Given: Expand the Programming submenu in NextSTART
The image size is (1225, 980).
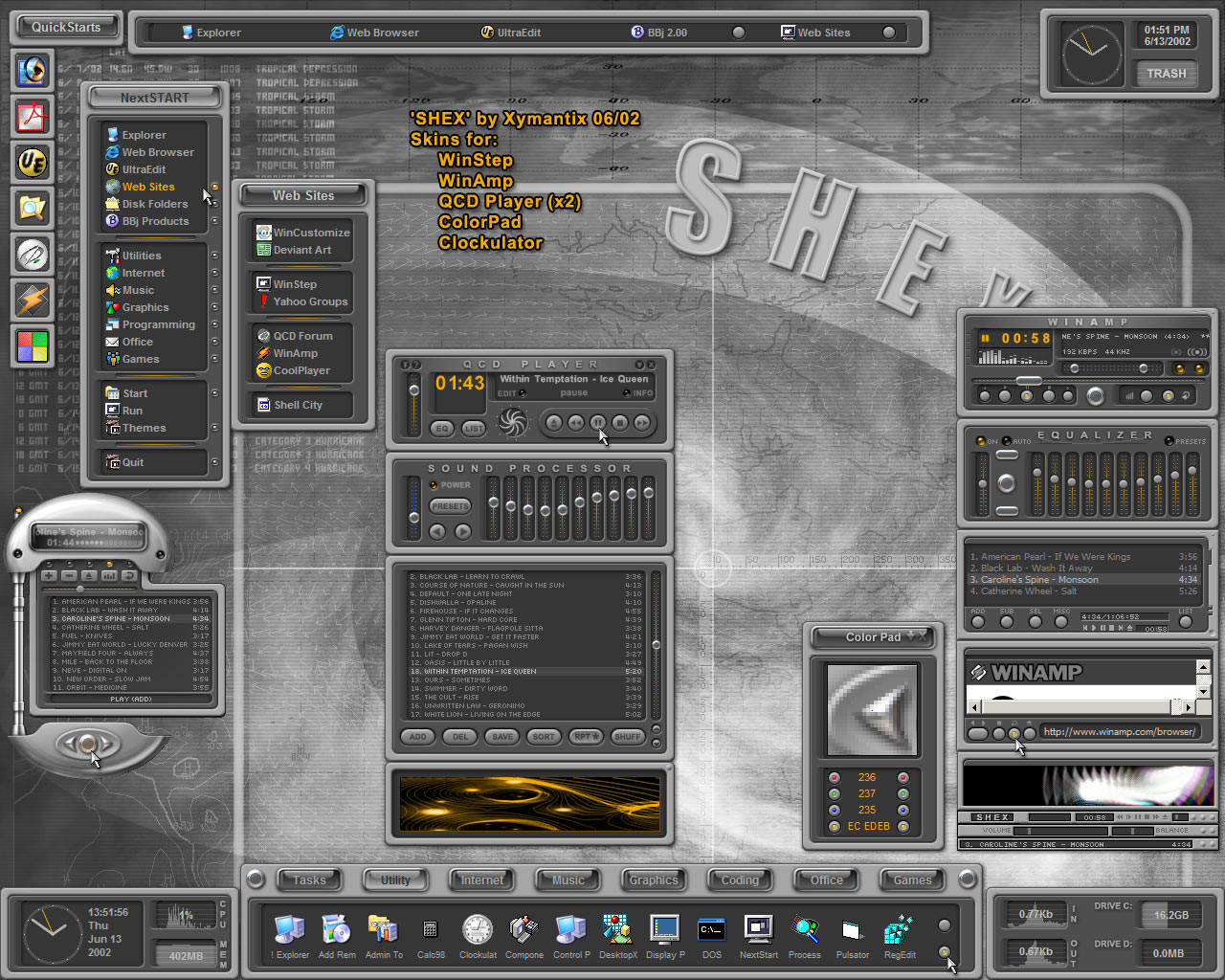Looking at the screenshot, I should coord(214,324).
